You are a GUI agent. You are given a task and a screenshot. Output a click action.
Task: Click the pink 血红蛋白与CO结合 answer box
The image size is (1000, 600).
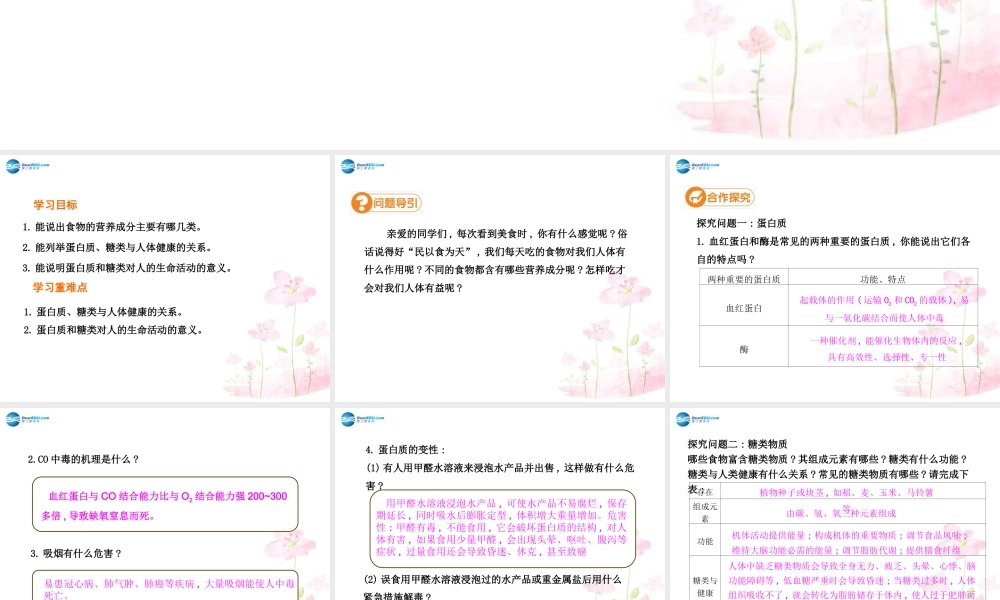coord(165,504)
